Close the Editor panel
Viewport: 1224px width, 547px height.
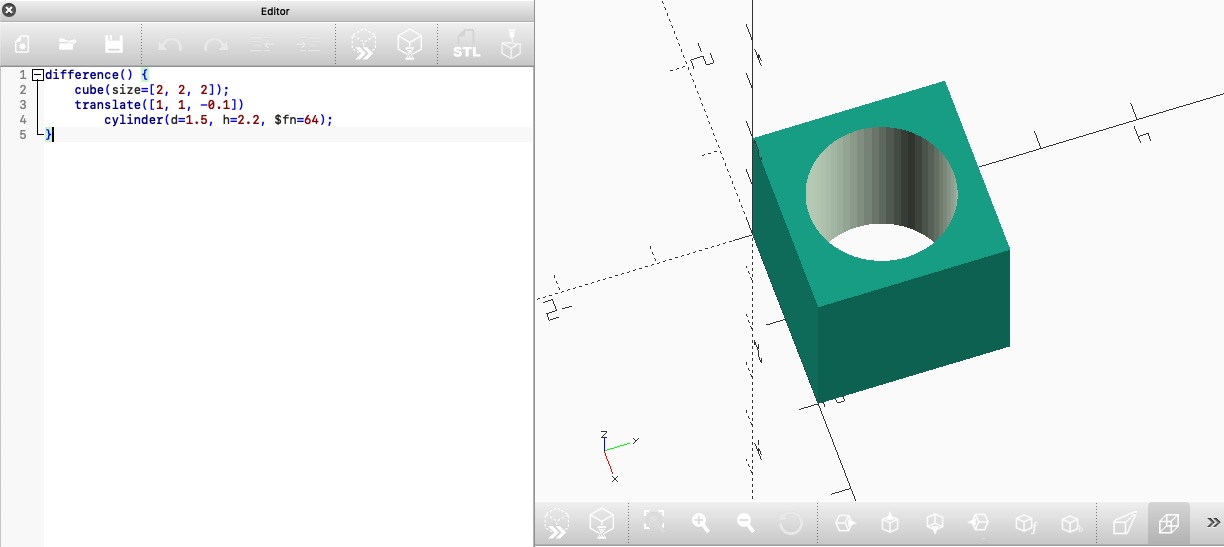9,10
